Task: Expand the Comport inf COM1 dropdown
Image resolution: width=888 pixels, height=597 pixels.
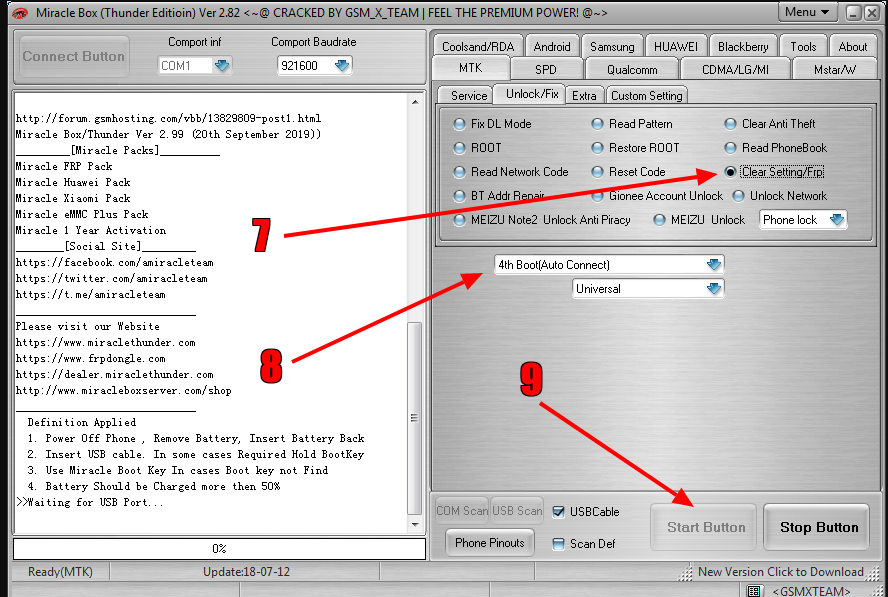Action: (x=222, y=66)
